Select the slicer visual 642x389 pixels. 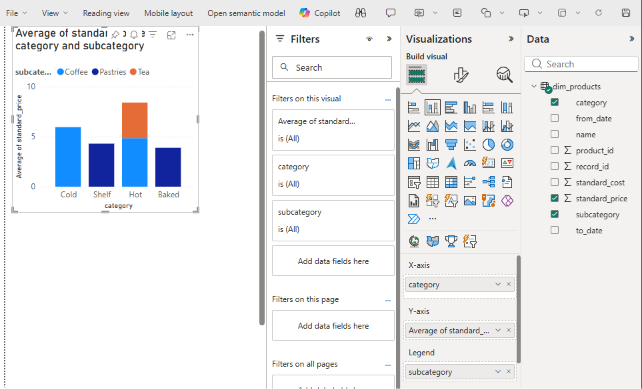(x=414, y=182)
